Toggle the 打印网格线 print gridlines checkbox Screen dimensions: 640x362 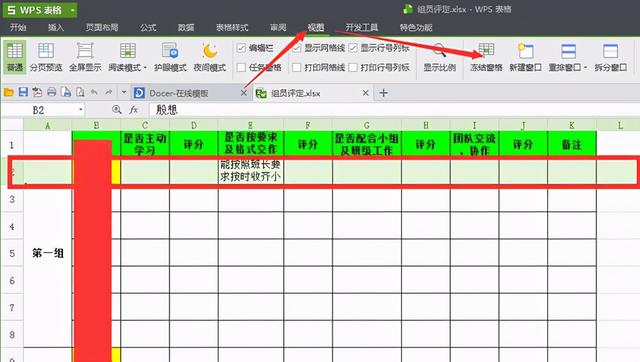click(x=297, y=67)
